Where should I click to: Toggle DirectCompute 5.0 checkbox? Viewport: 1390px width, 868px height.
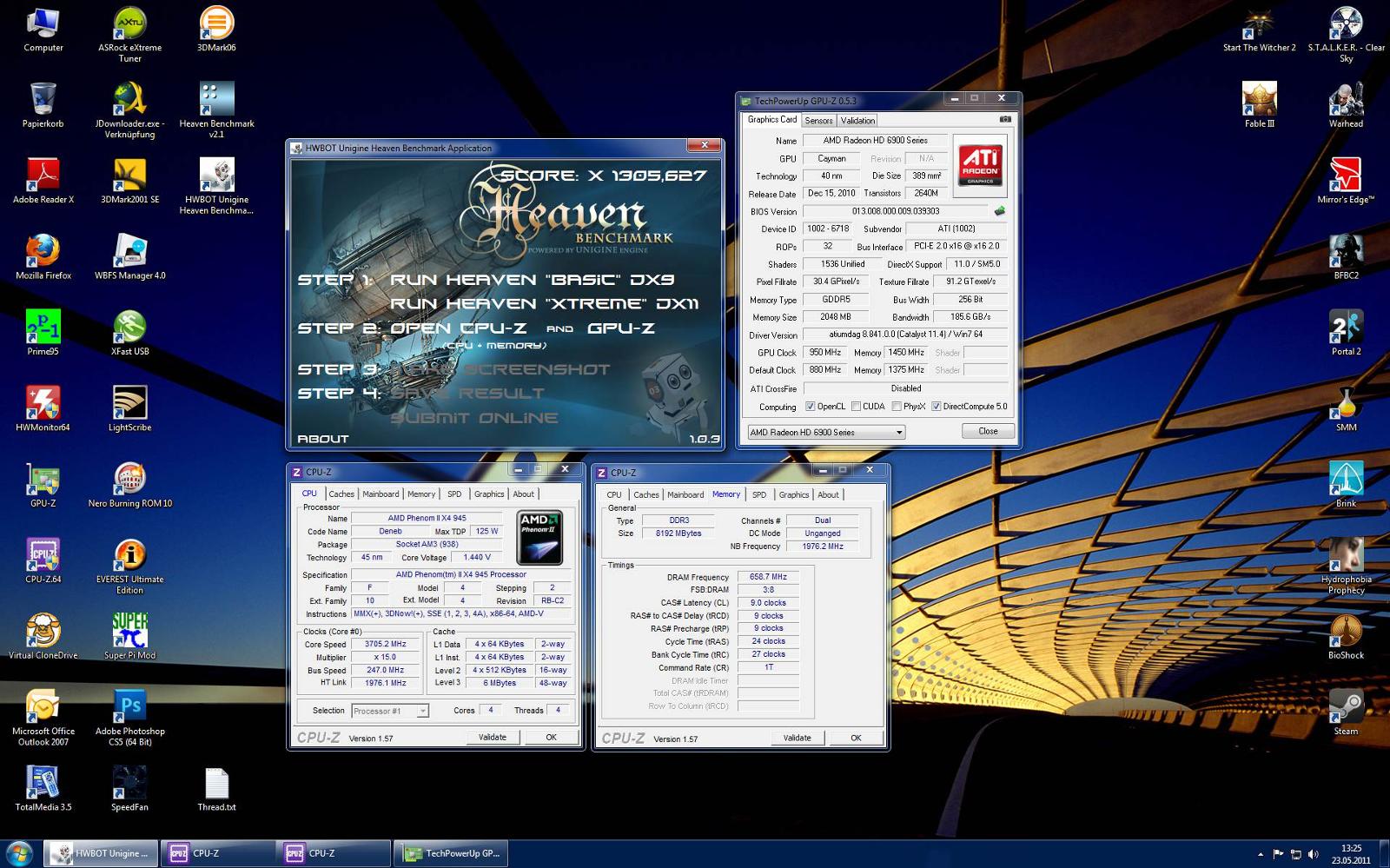[x=936, y=406]
